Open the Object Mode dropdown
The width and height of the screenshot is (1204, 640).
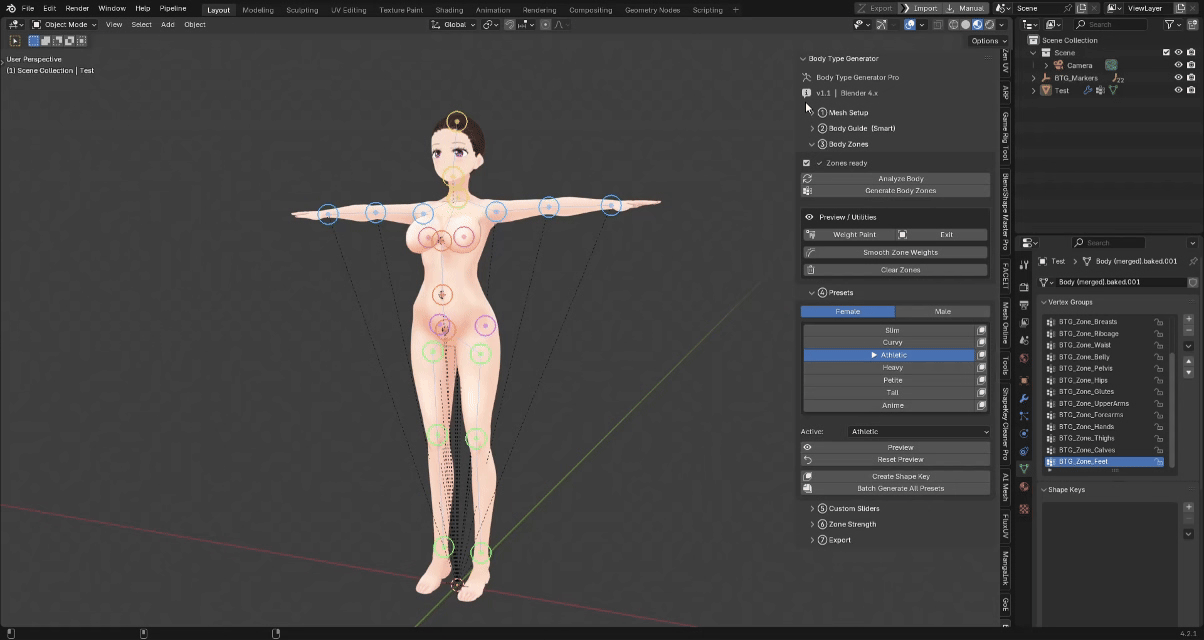(64, 25)
